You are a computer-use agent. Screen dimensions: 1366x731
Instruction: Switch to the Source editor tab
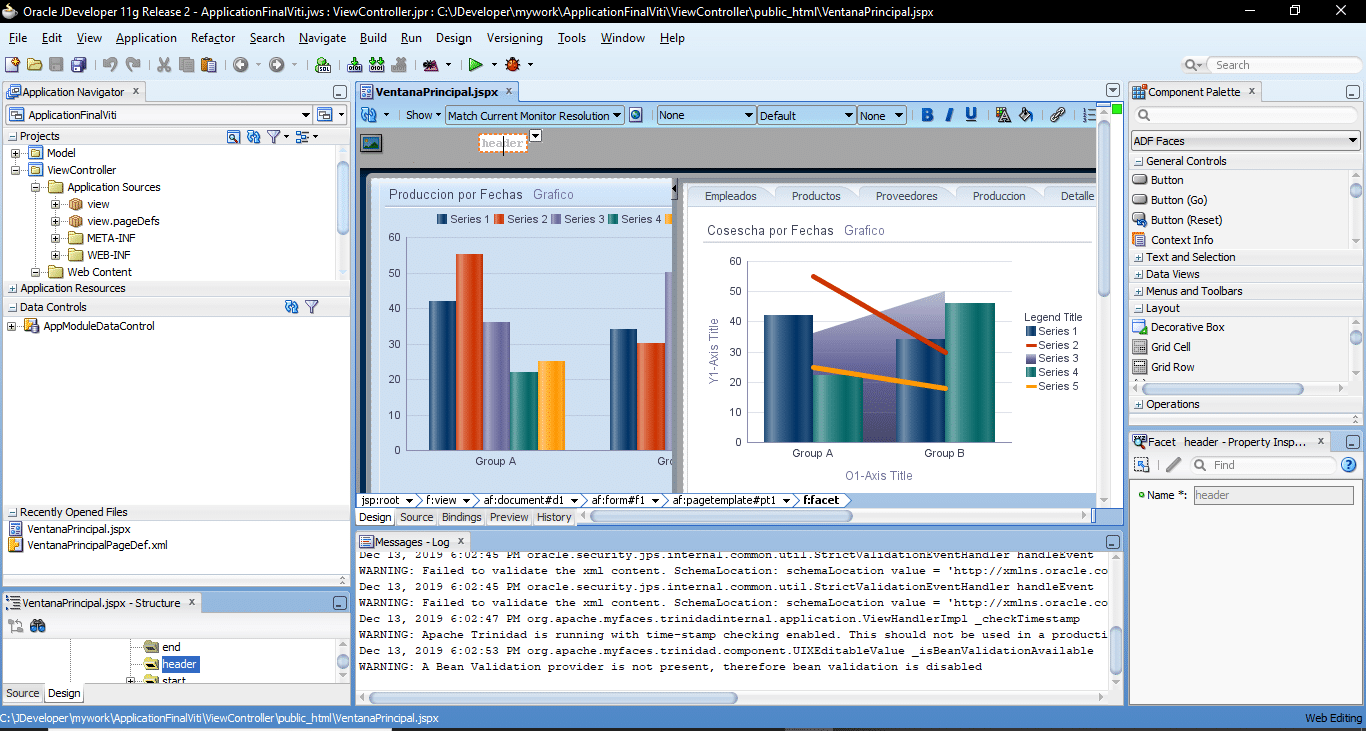click(x=416, y=517)
